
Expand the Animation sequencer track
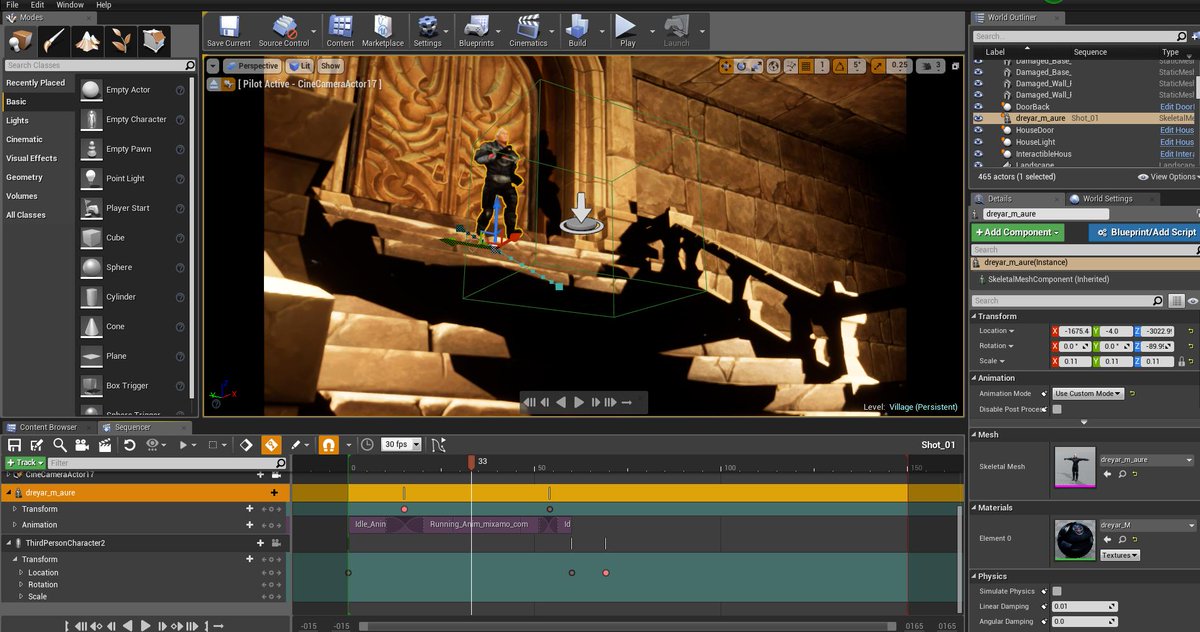[14, 525]
